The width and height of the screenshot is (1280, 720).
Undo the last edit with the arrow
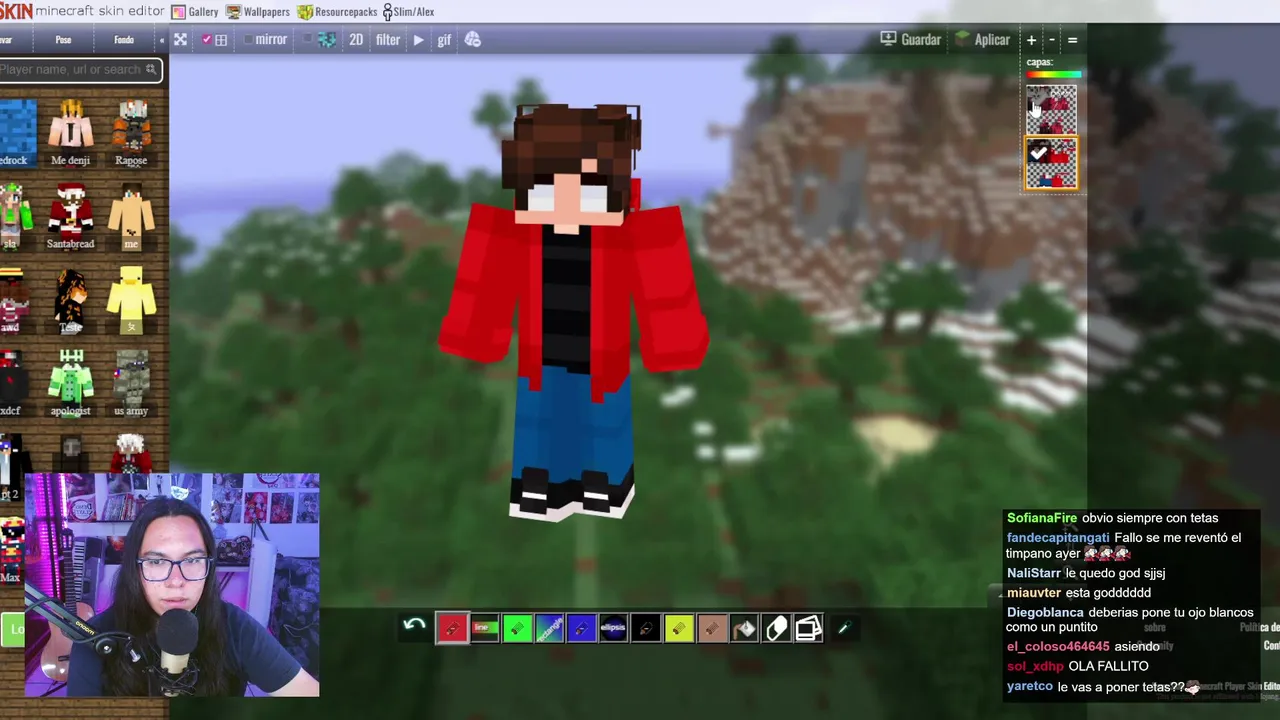pyautogui.click(x=414, y=627)
